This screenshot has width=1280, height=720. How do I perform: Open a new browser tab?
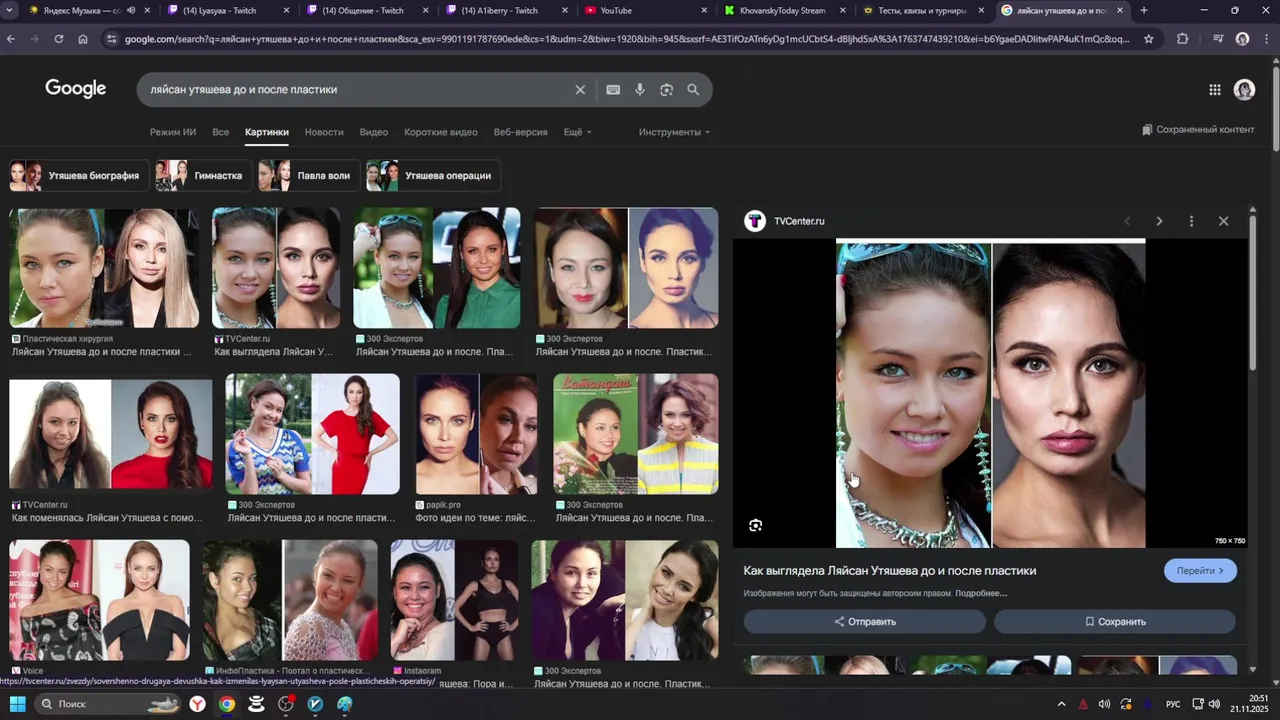point(1144,11)
